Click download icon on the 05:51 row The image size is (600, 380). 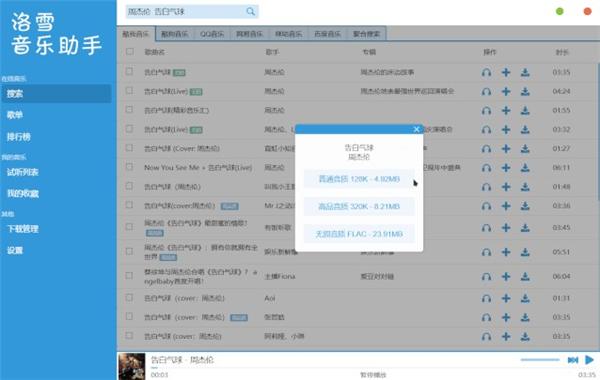pos(525,252)
